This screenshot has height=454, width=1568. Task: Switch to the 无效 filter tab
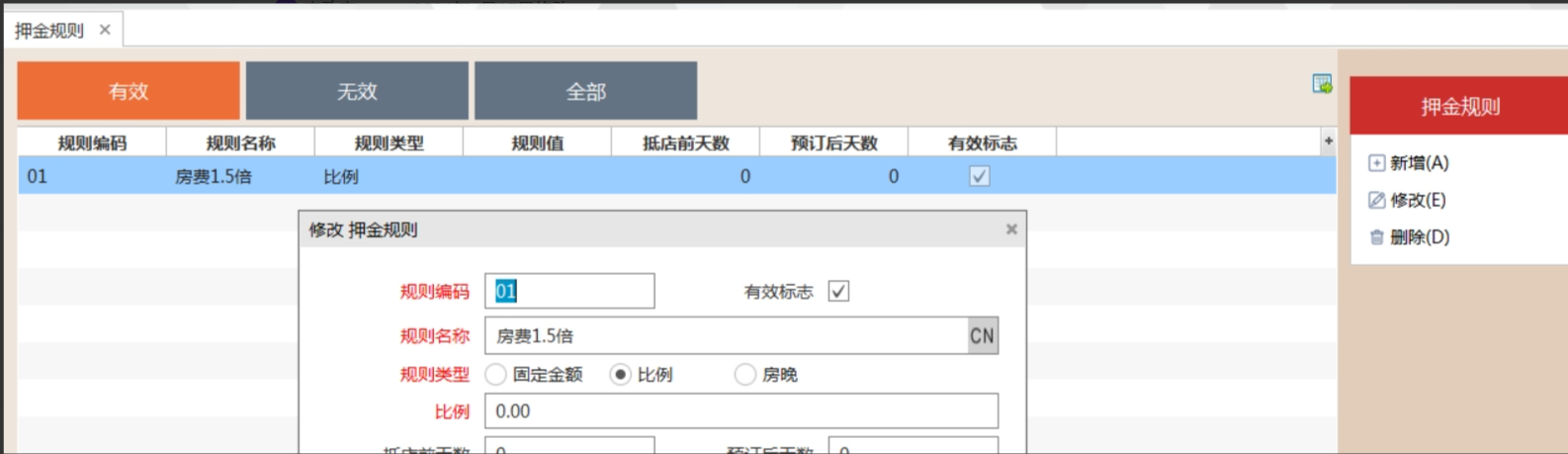click(357, 91)
